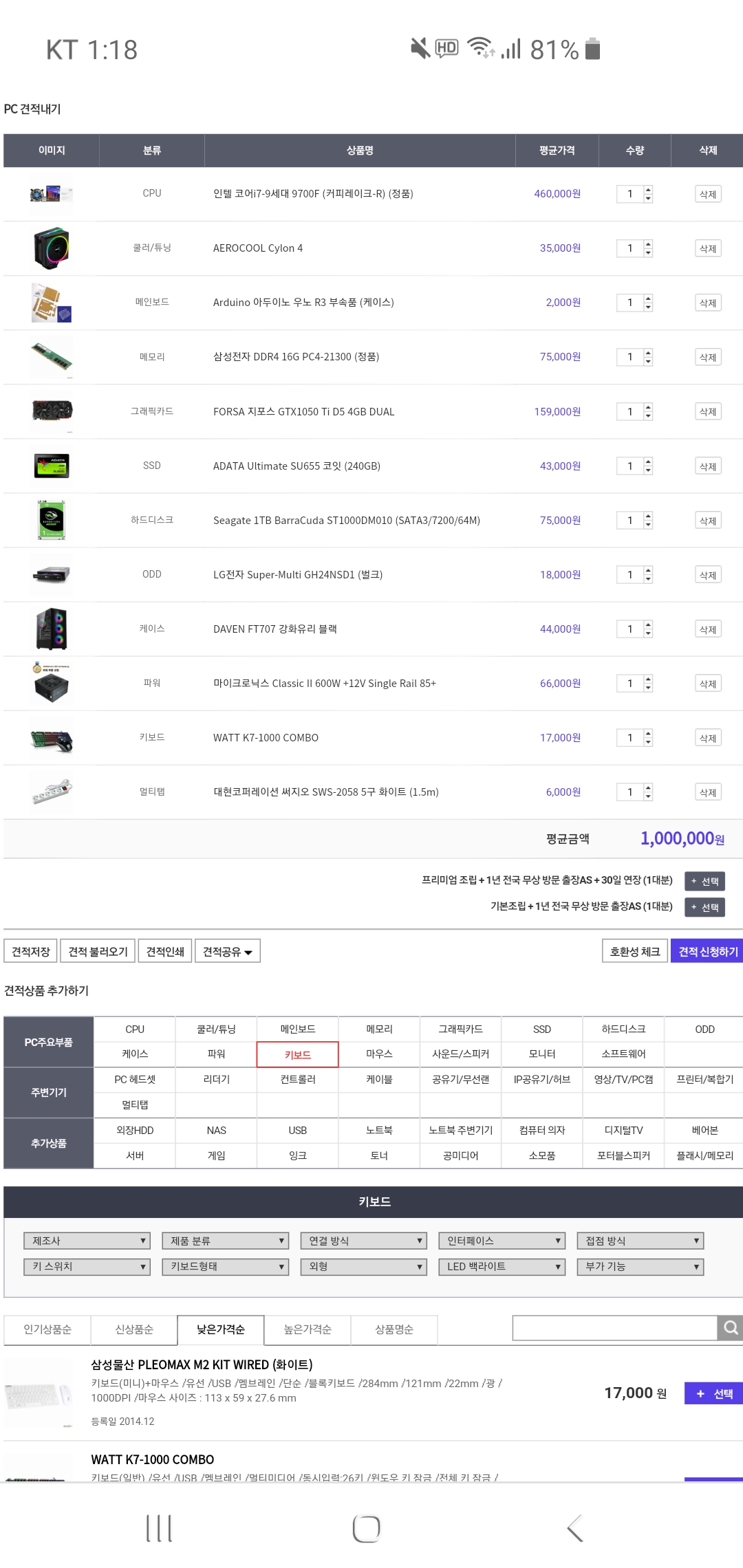Open the recent apps navigation icon
This screenshot has height=1568, width=743.
(159, 1528)
